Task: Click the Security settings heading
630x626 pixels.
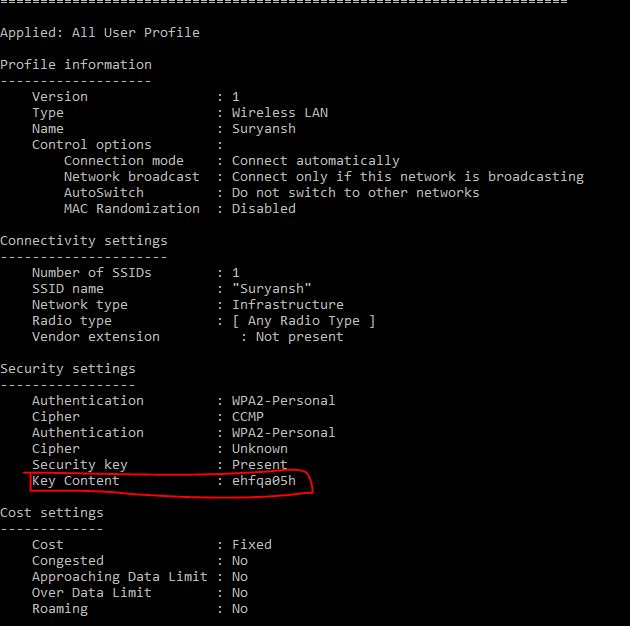Action: [68, 369]
